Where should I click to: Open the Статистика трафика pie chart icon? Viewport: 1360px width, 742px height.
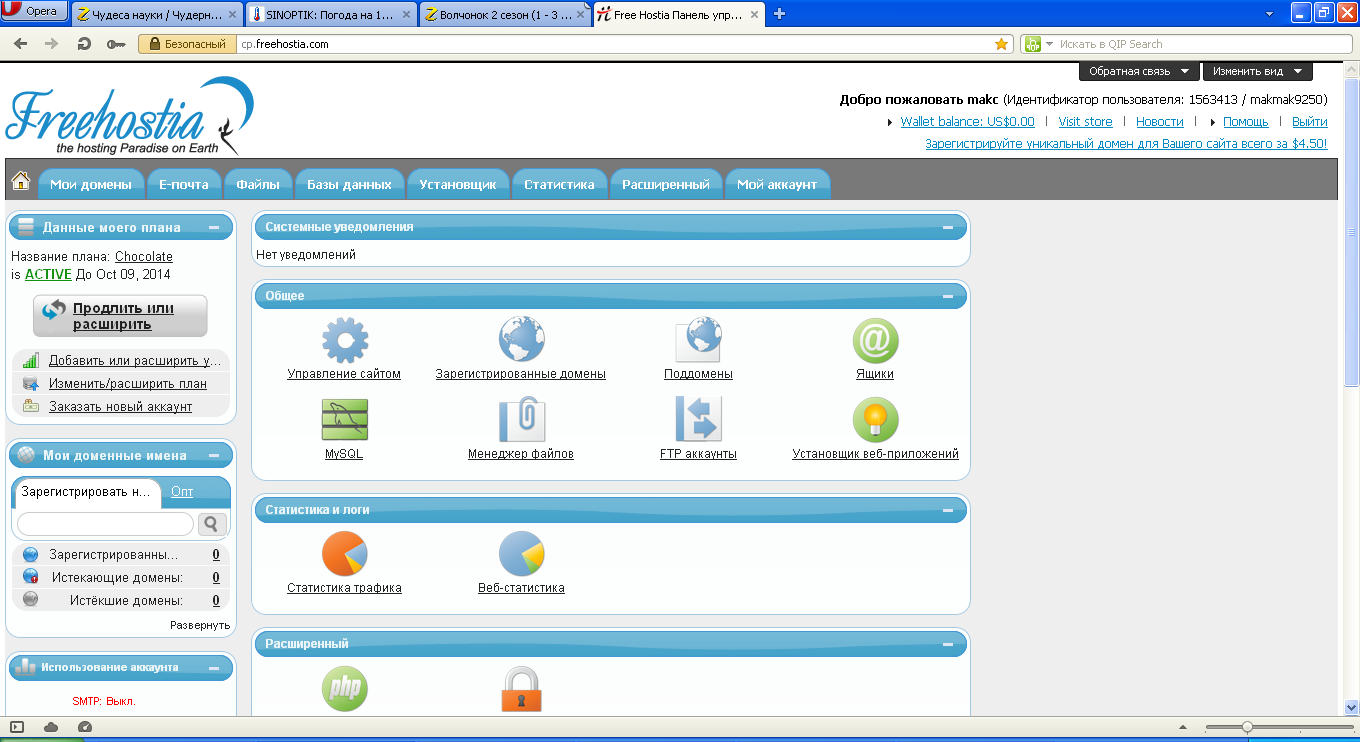click(x=345, y=554)
